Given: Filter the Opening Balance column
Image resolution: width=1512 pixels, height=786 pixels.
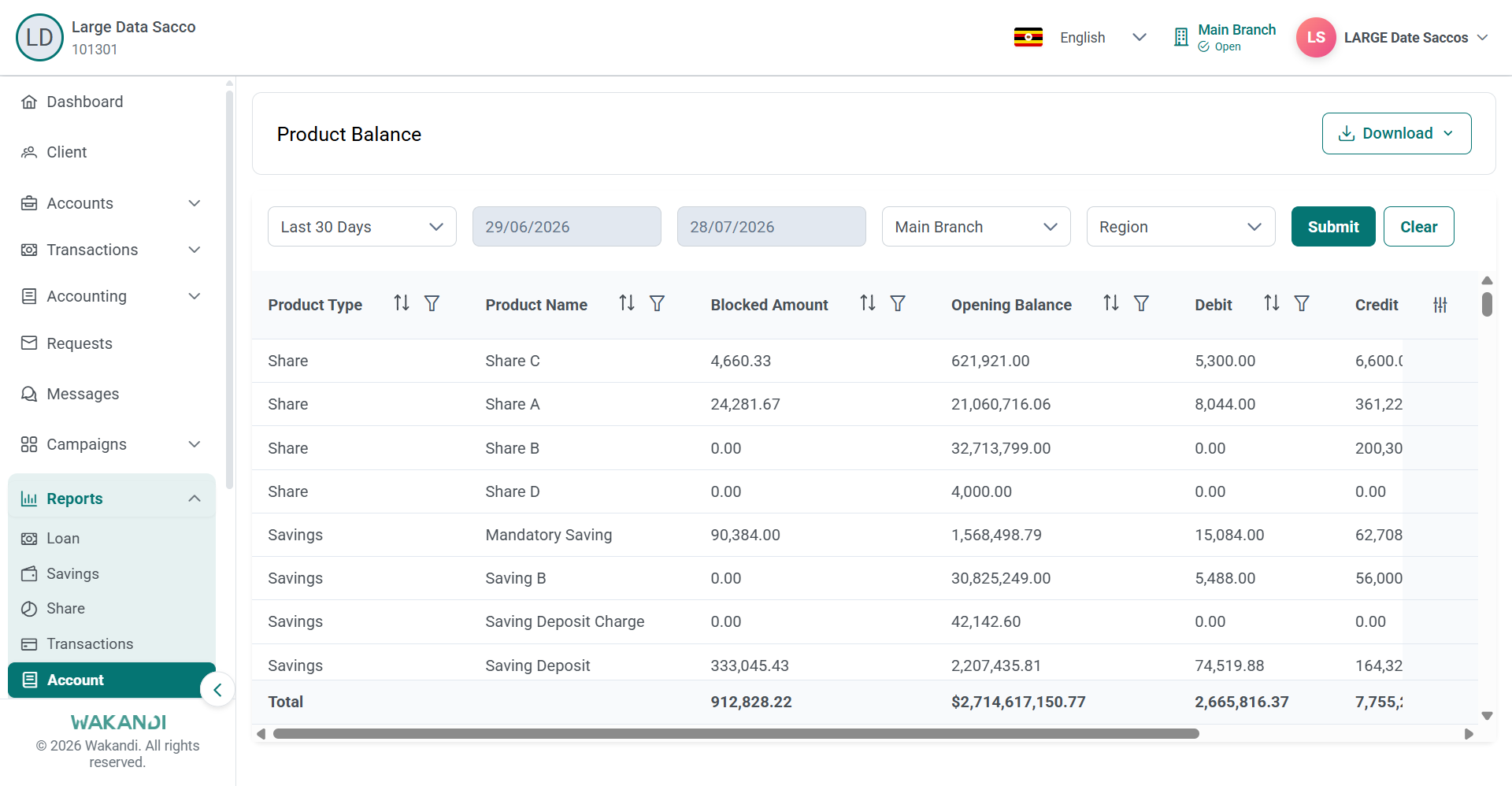Looking at the screenshot, I should [x=1141, y=303].
